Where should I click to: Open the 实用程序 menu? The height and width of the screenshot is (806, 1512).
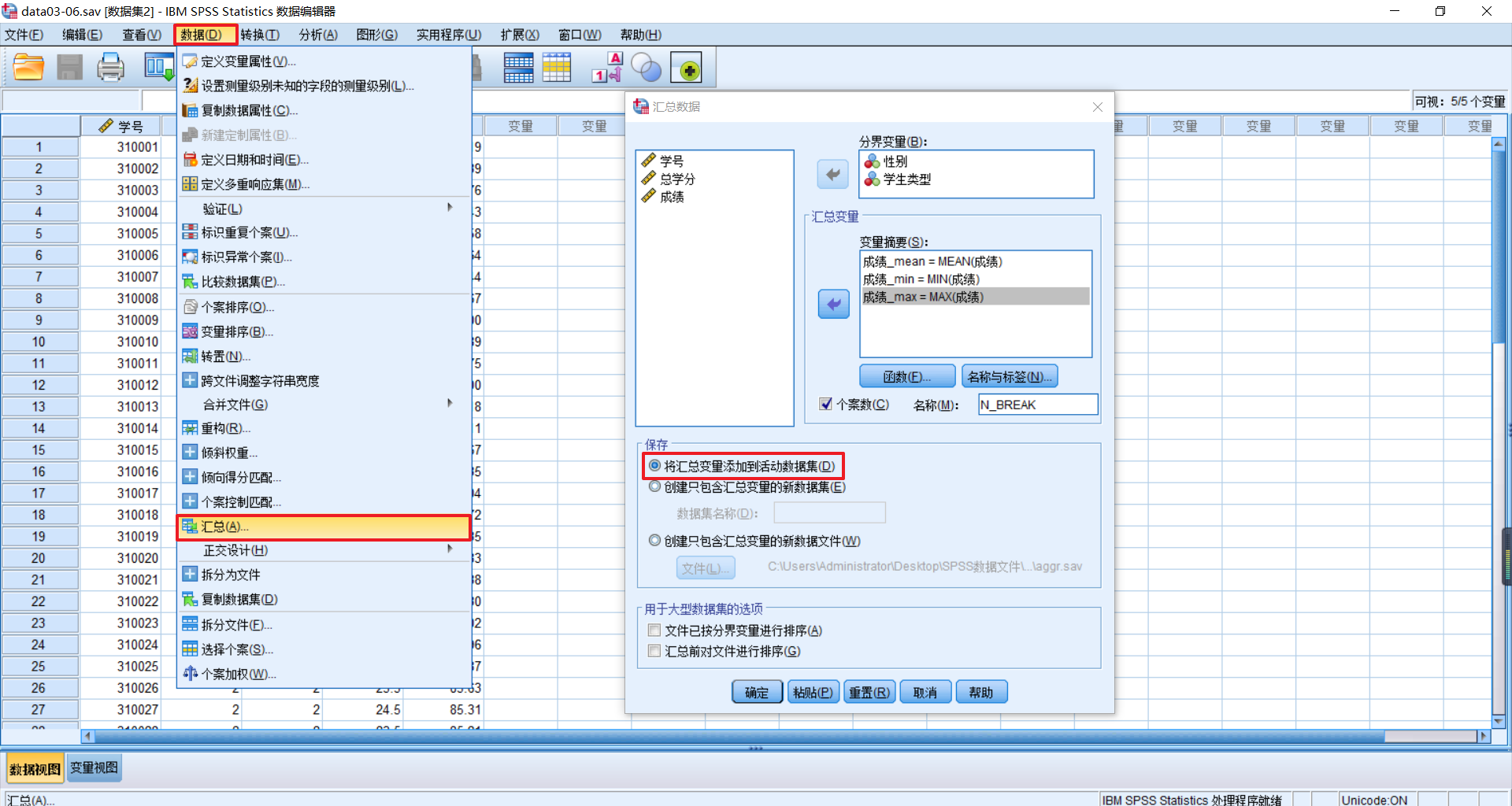[x=449, y=35]
